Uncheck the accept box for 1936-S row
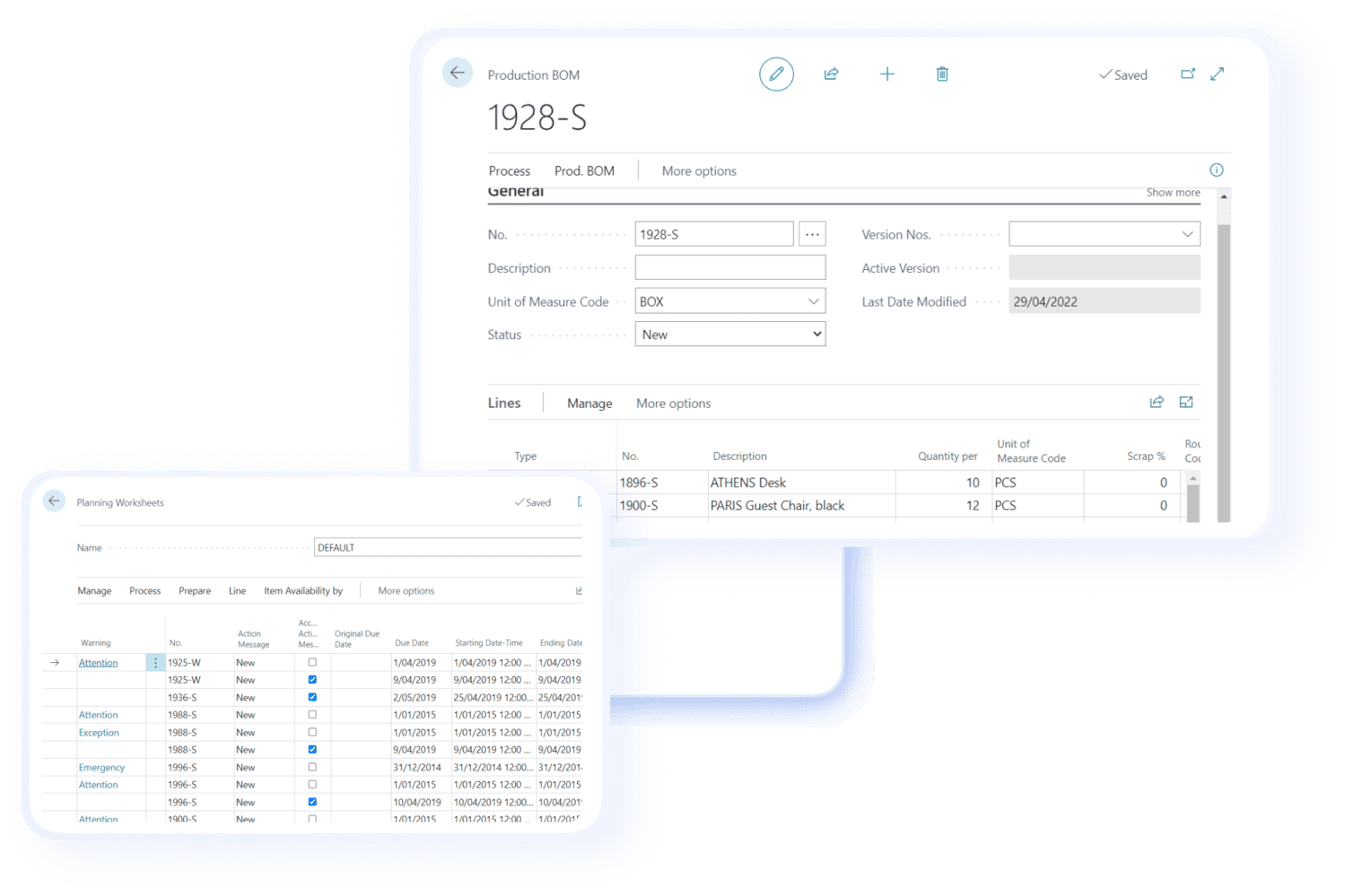 click(x=312, y=697)
